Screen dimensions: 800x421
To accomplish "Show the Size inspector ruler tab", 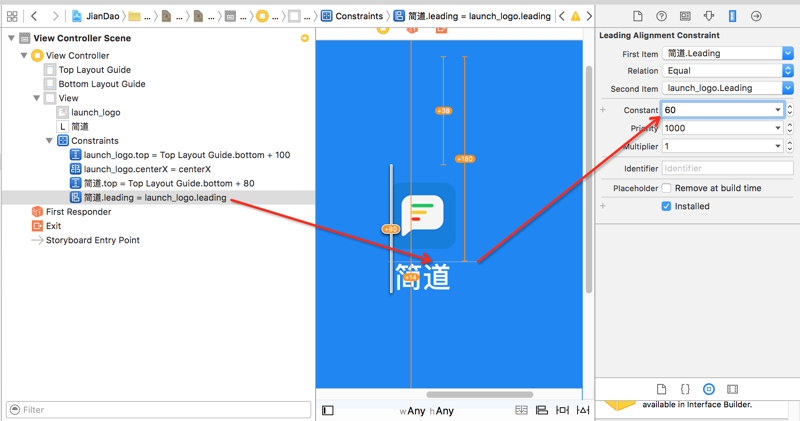I will tap(733, 16).
